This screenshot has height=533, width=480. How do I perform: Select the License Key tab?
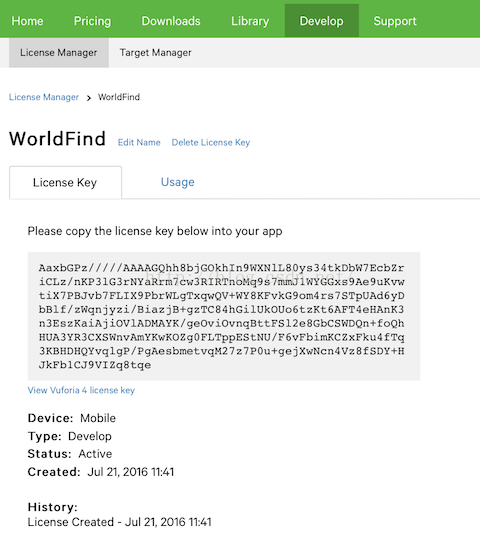65,183
